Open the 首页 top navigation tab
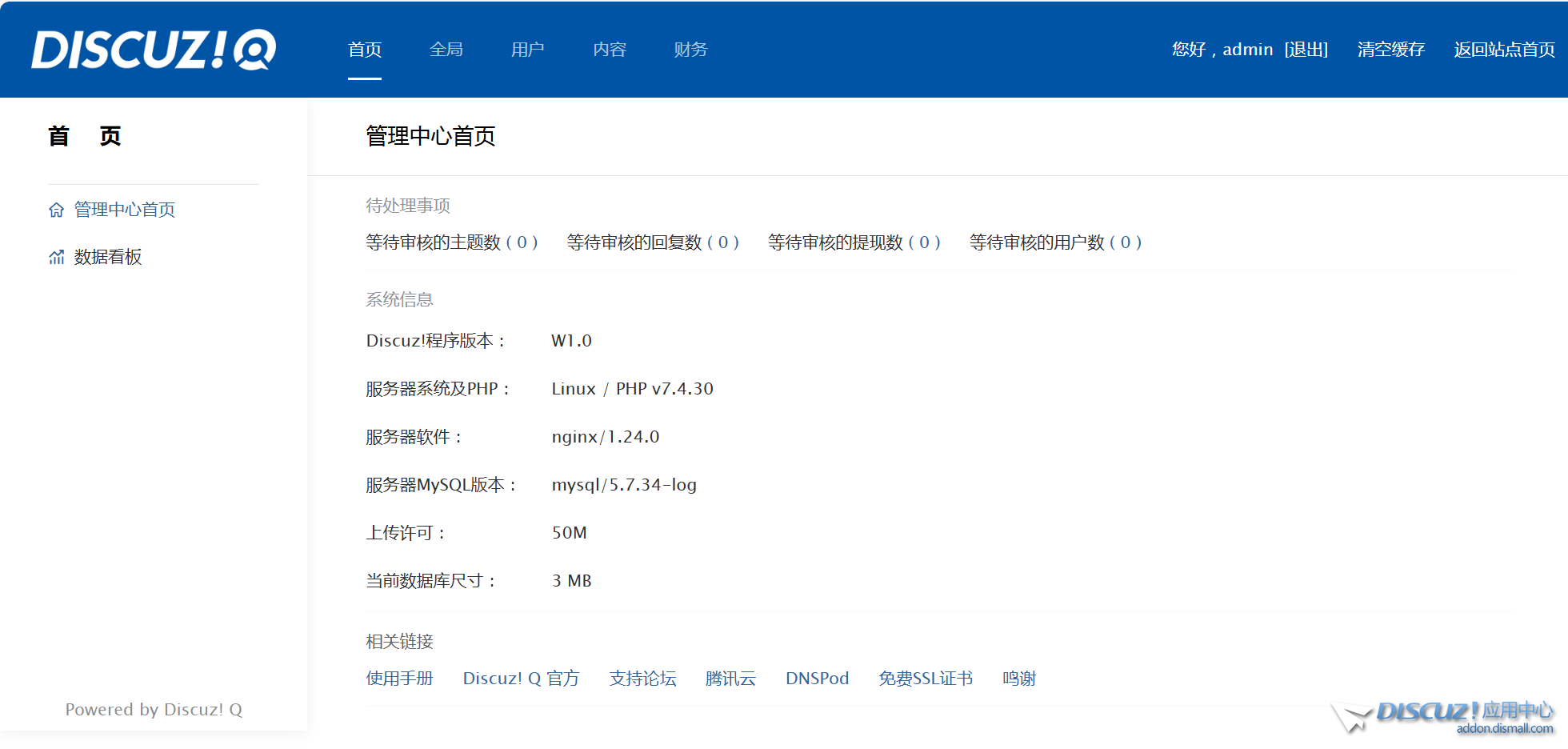Screen dimensions: 1568x749 tap(365, 50)
